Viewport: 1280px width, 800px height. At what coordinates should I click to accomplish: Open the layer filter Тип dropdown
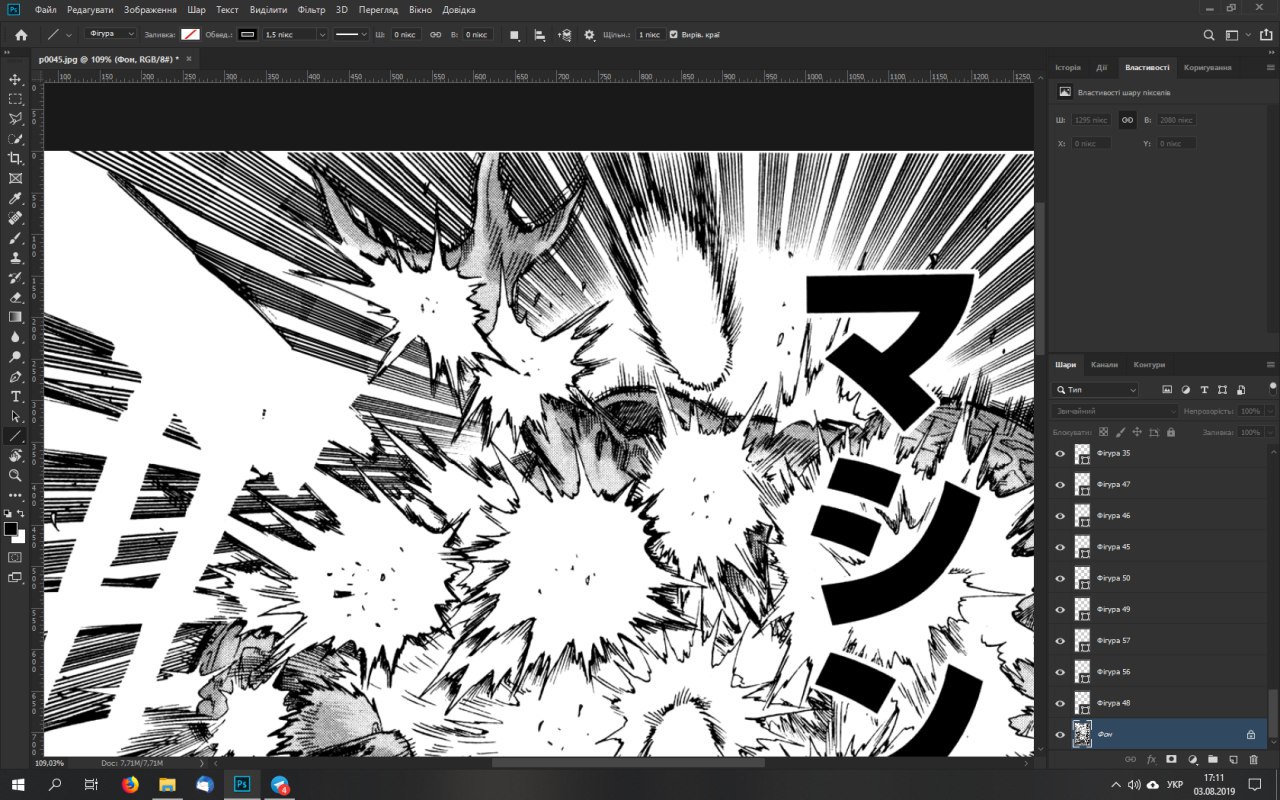[x=1095, y=389]
